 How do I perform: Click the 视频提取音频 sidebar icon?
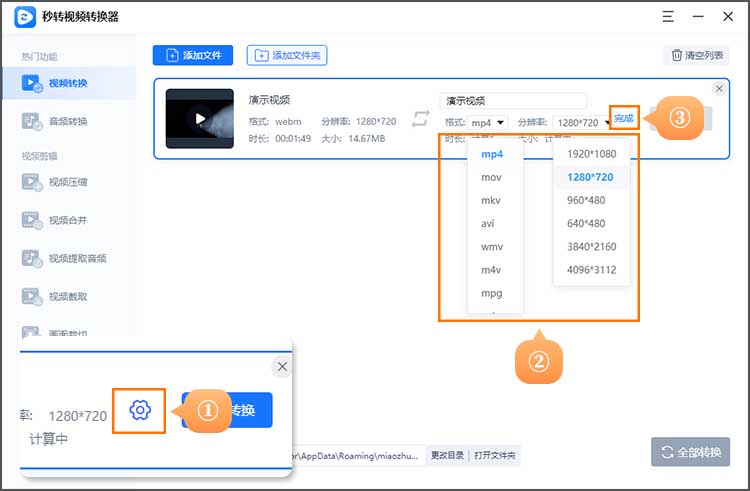(32, 258)
